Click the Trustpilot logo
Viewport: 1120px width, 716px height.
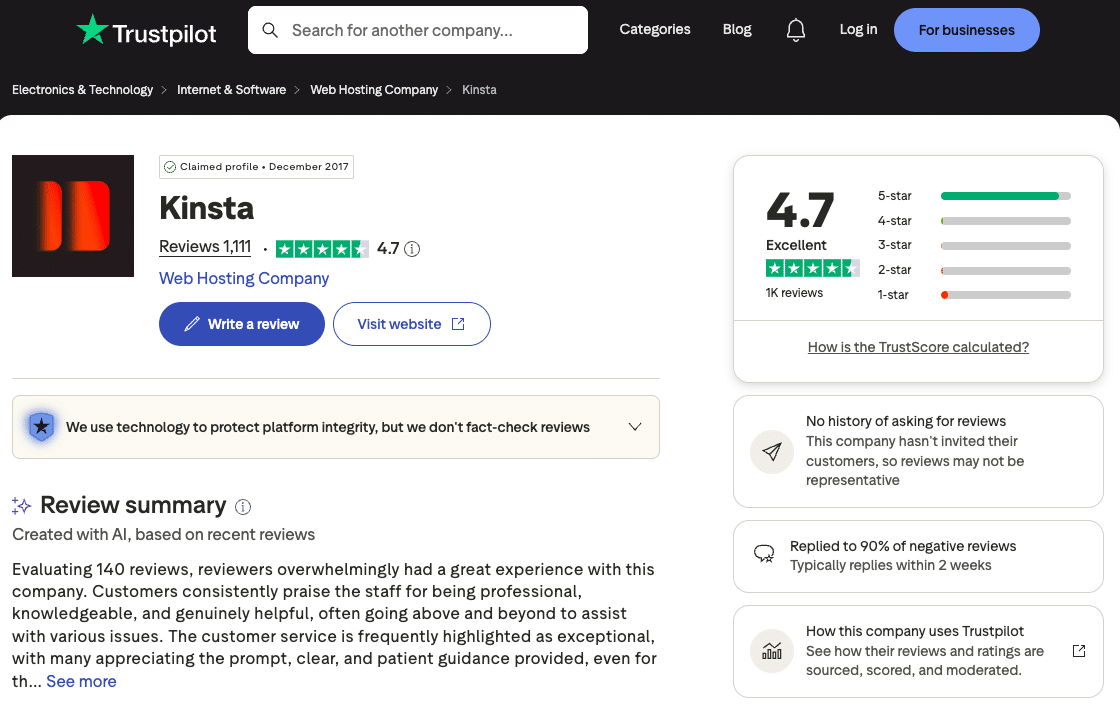click(146, 31)
